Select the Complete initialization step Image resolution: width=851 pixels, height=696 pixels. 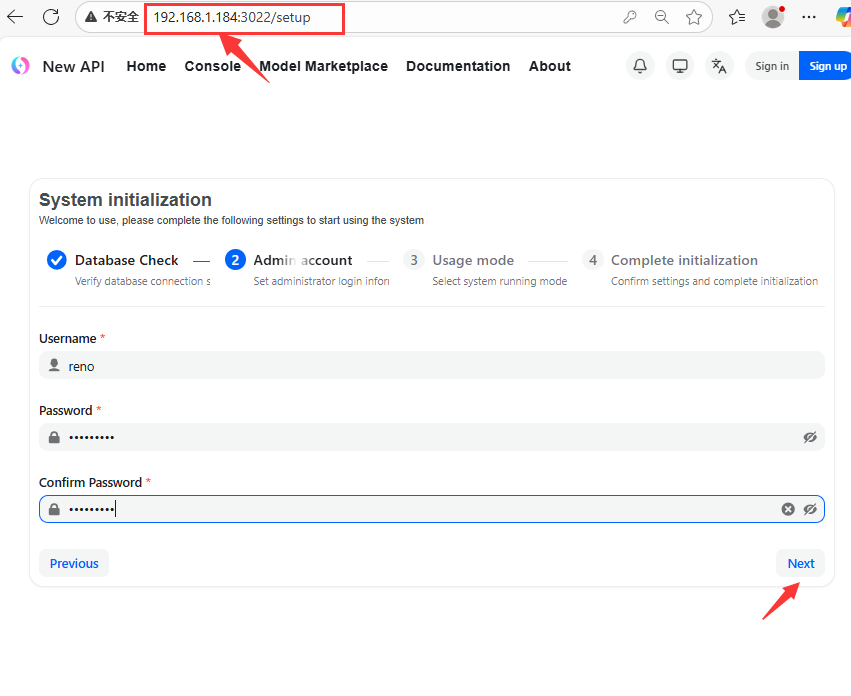[x=700, y=269]
